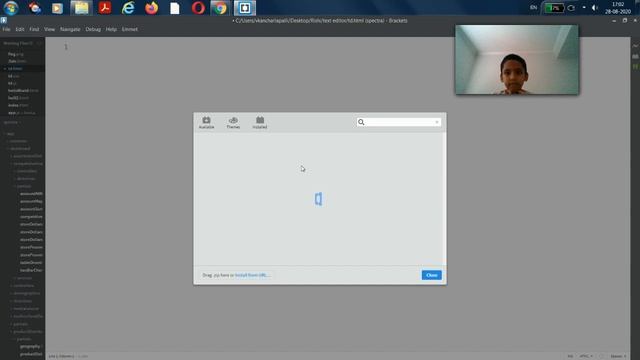Click the green icon in Brackets right toolbar
This screenshot has height=360, width=640.
coord(635,67)
